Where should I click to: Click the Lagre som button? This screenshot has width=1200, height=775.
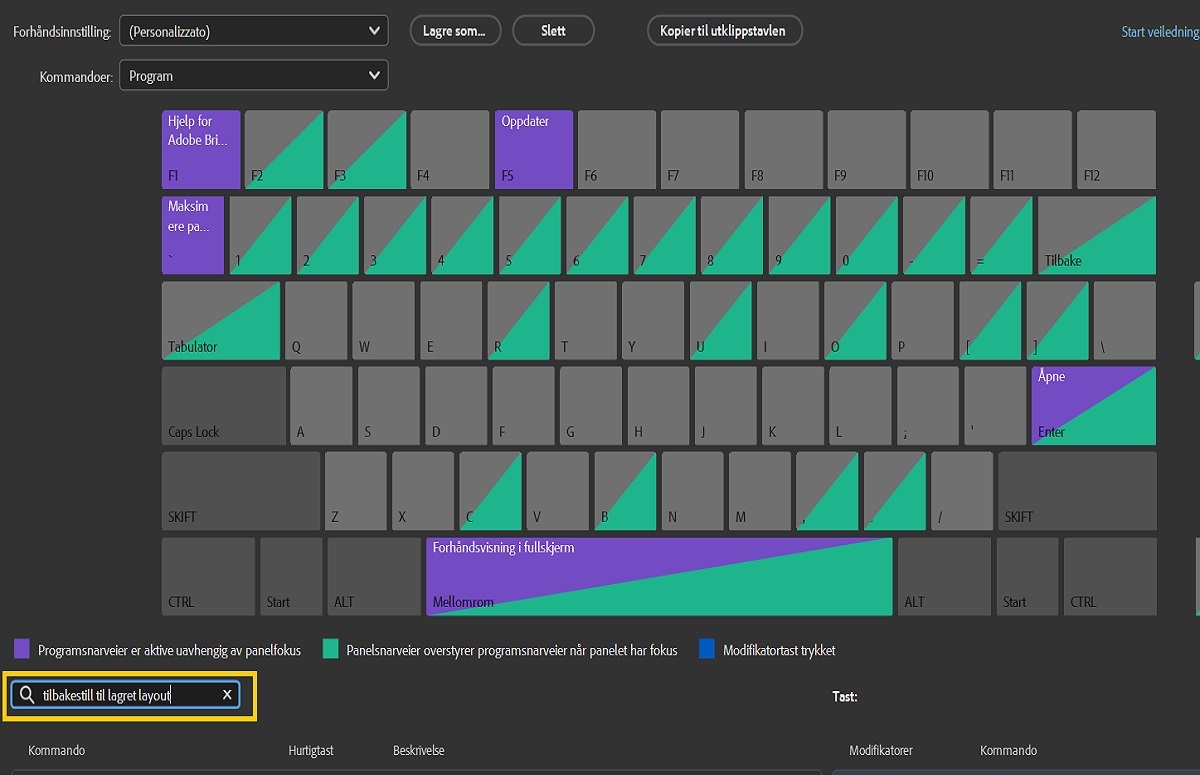[455, 30]
